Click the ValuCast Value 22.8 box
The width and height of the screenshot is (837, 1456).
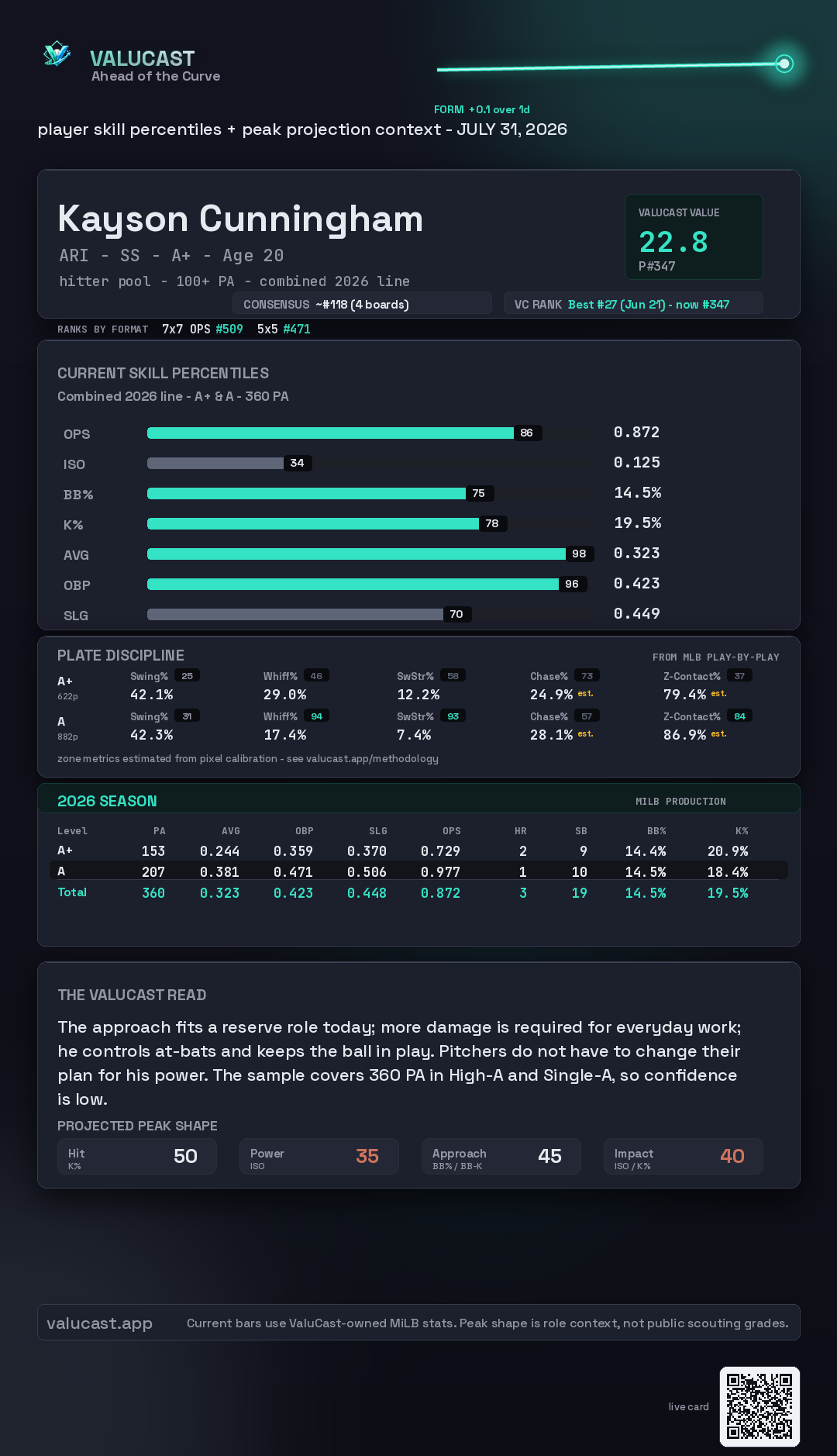[694, 236]
